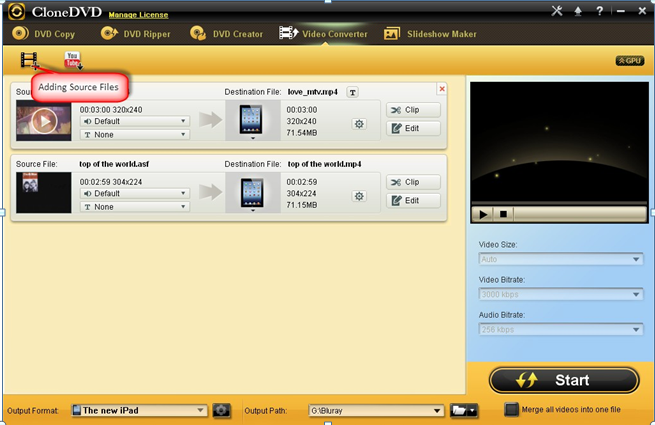Screen dimensions: 655x425
Task: Open help question mark icon
Action: coord(599,11)
